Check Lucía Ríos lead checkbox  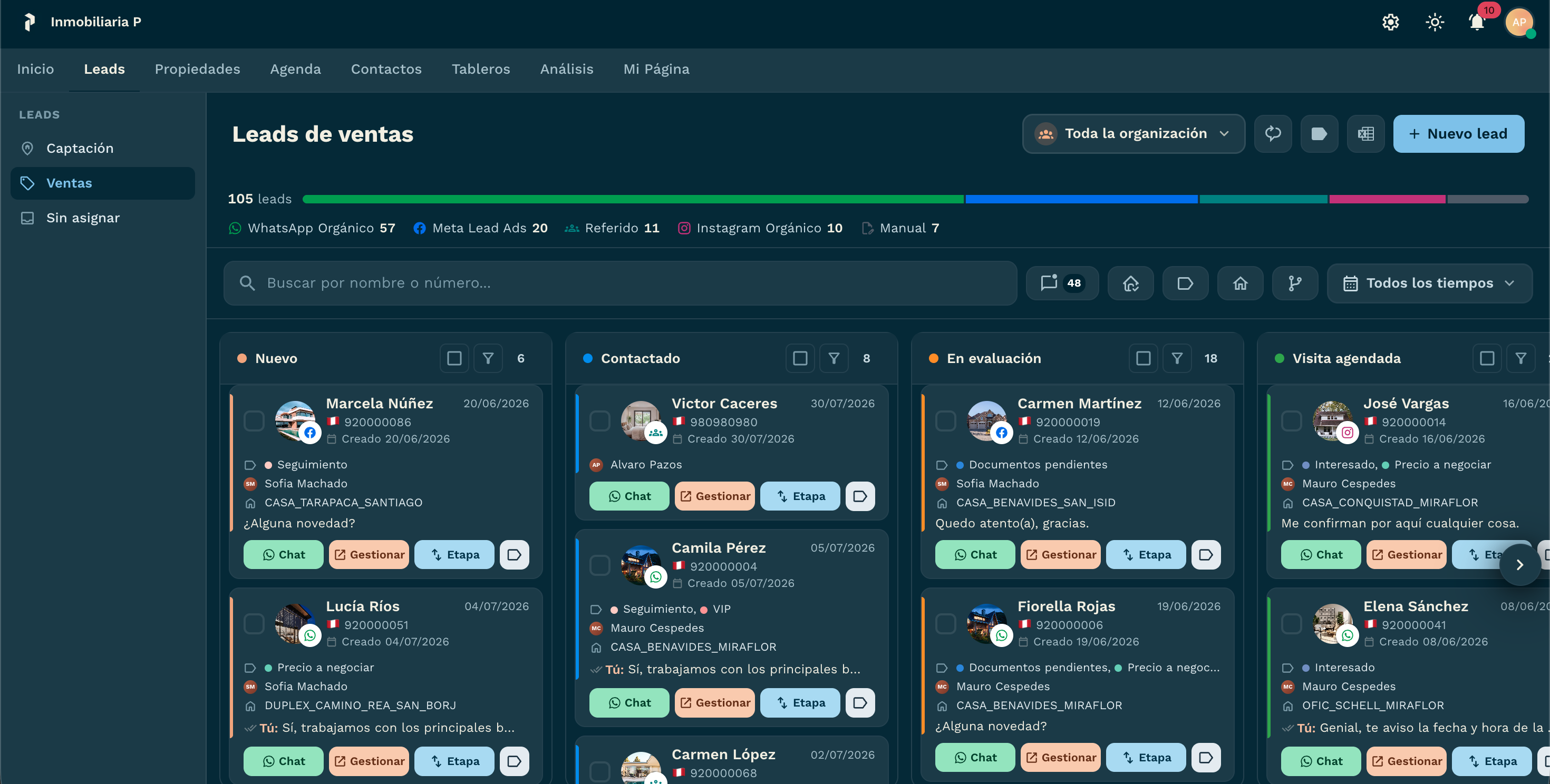pos(254,623)
